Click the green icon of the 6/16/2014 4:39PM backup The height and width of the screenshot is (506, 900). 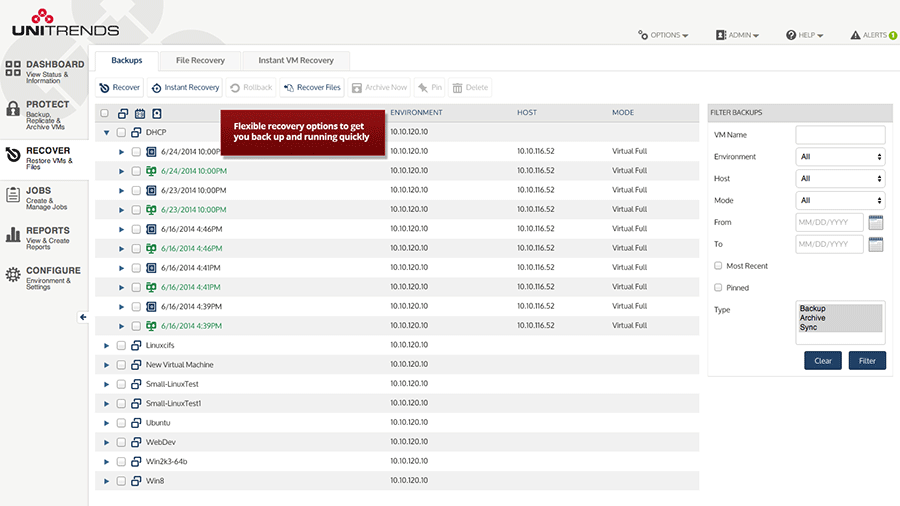151,326
